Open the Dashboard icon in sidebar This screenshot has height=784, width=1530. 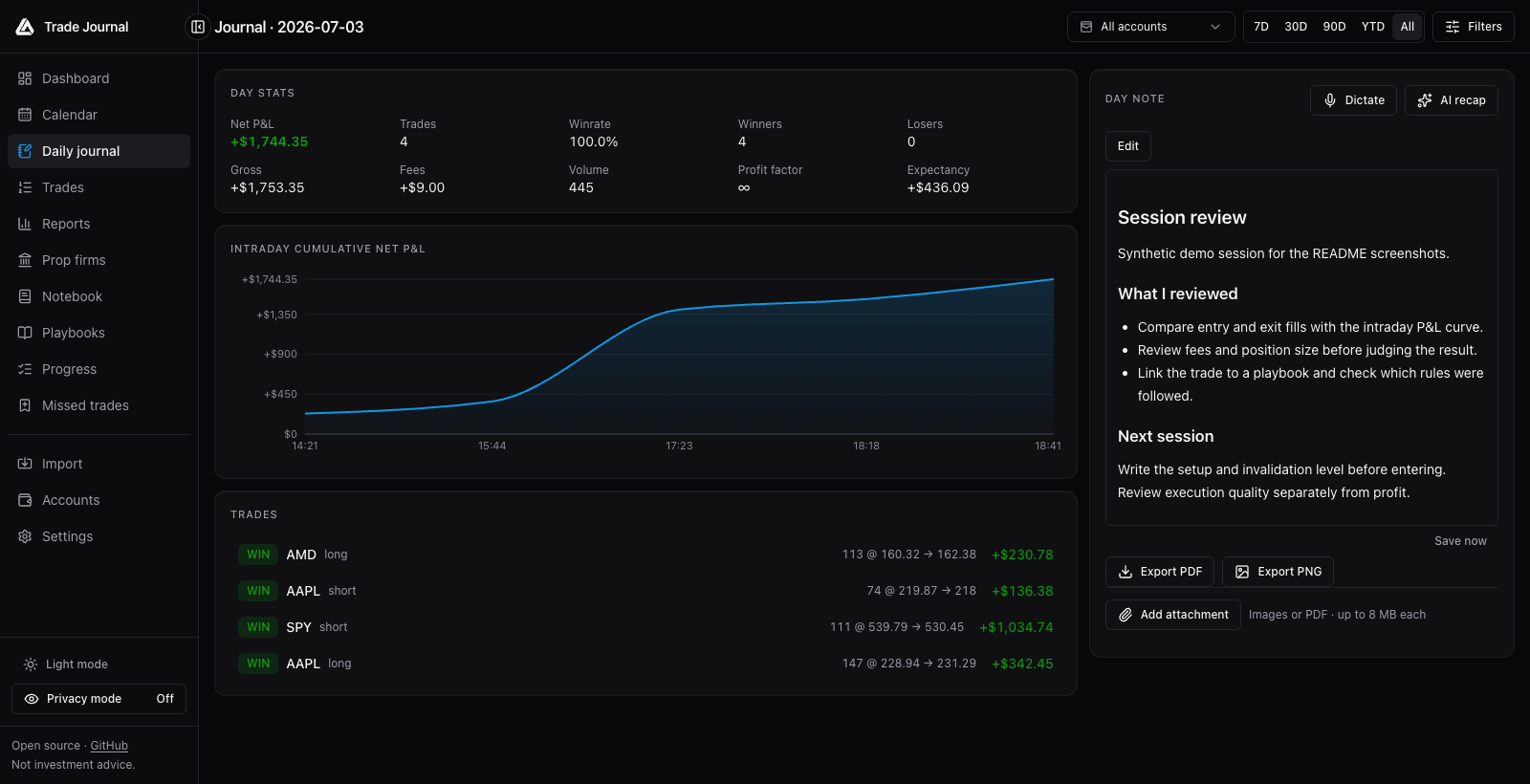point(25,78)
